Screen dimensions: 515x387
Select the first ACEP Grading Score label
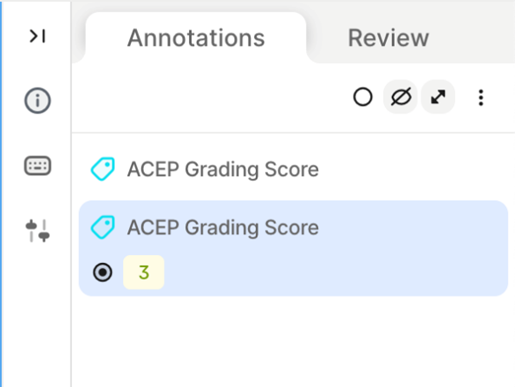tap(223, 169)
